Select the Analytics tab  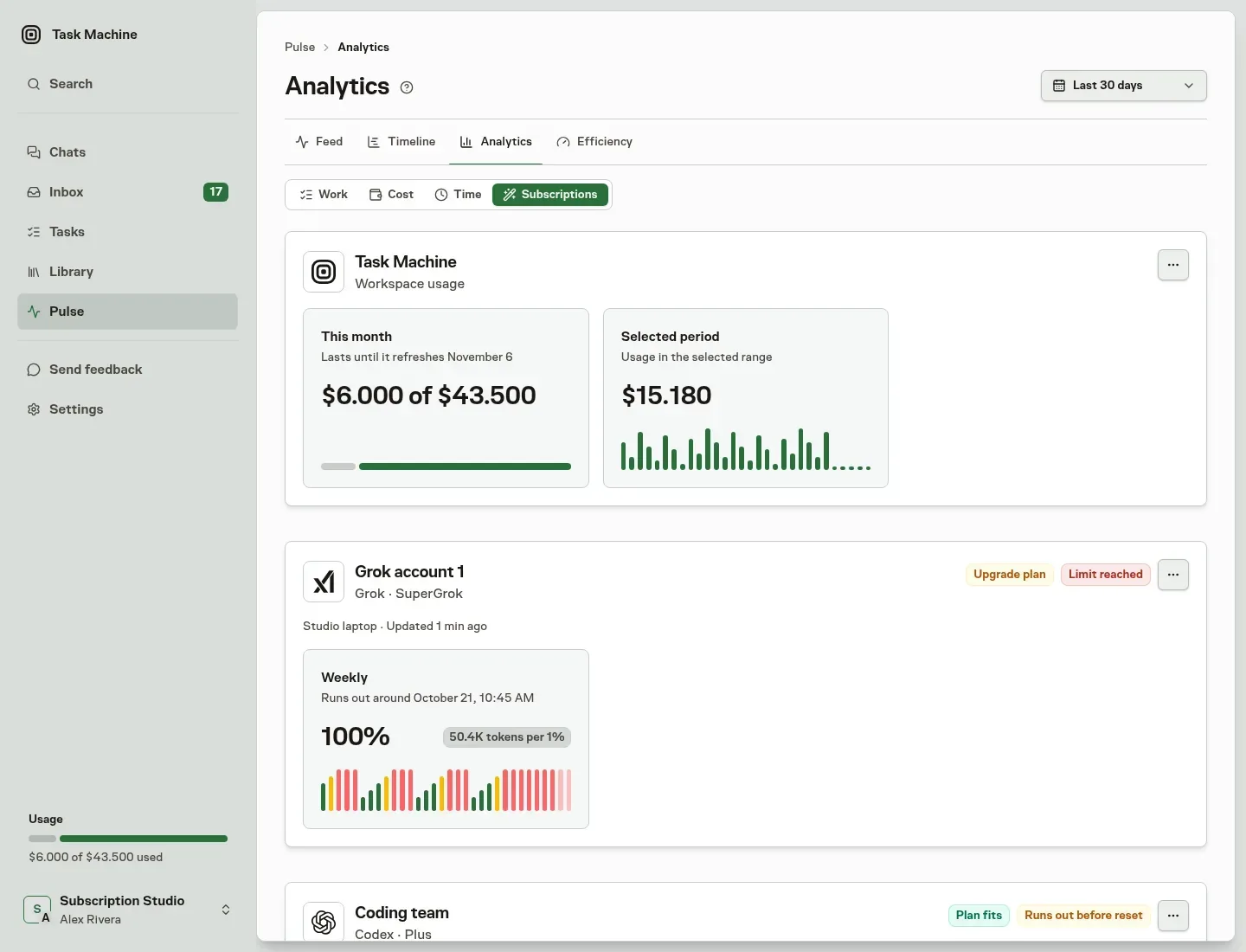[x=496, y=142]
